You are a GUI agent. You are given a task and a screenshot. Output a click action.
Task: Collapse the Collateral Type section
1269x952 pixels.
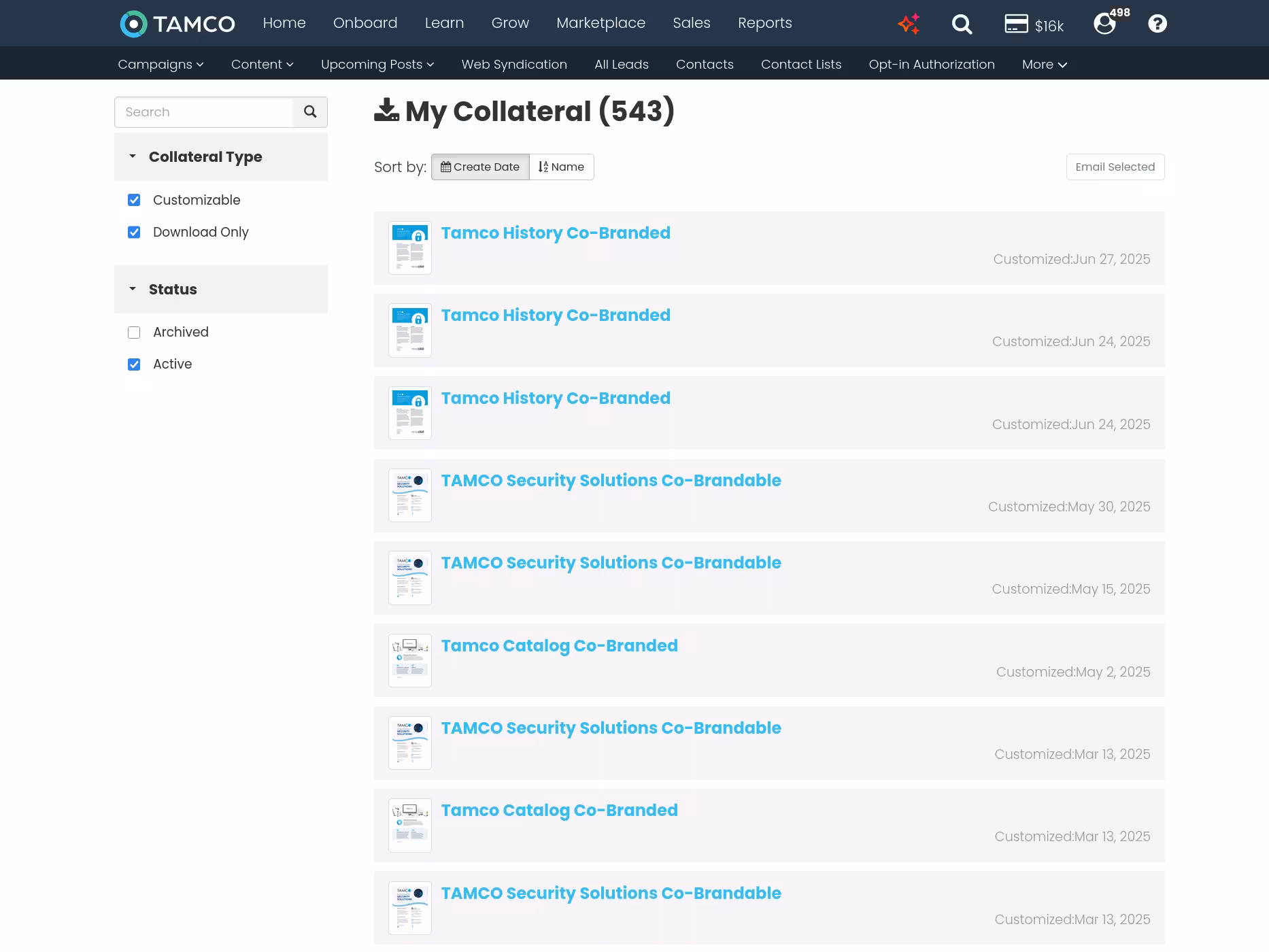[x=221, y=157]
